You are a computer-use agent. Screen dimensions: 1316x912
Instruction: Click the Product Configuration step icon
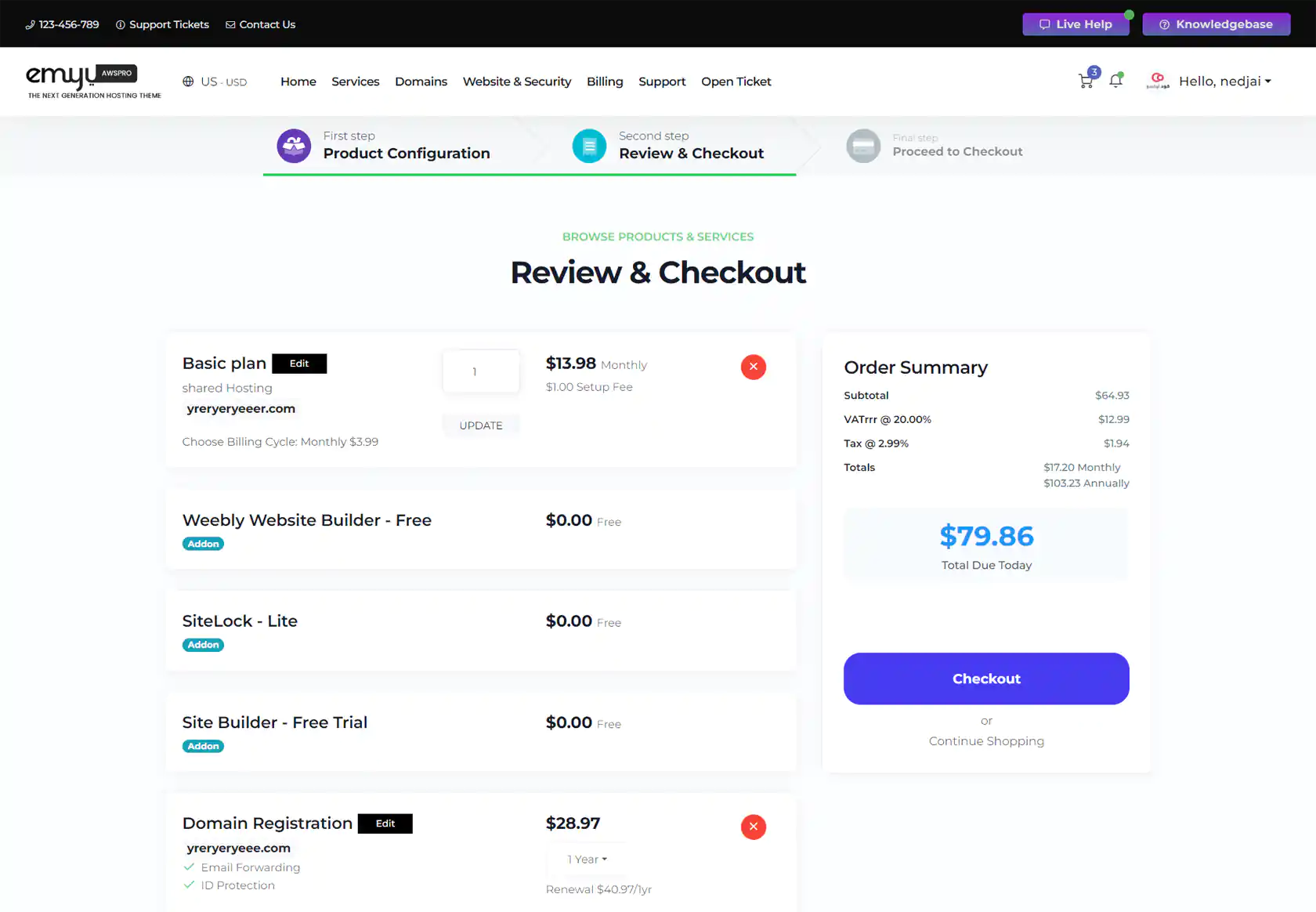[x=294, y=146]
